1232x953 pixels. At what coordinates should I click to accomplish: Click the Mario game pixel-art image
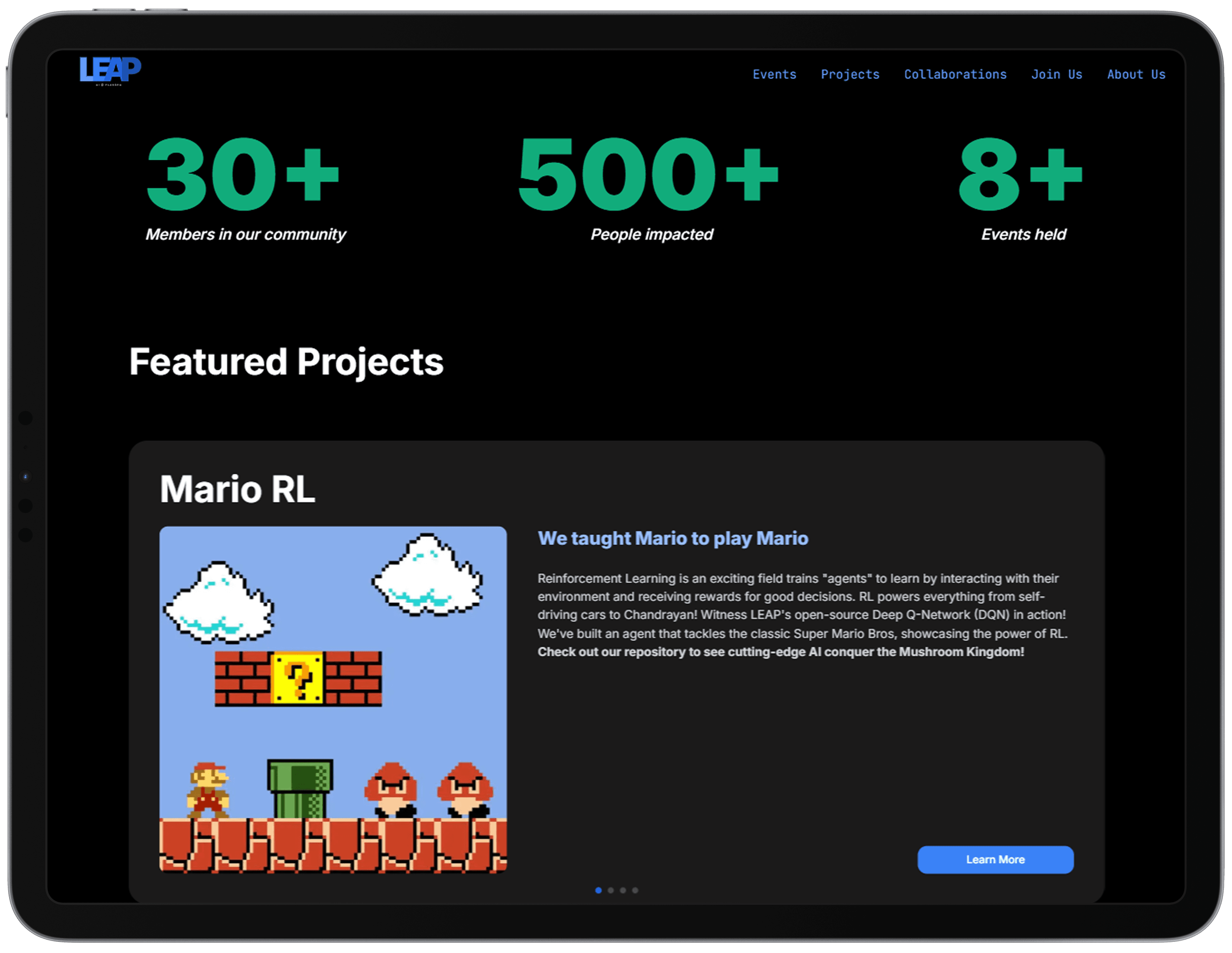click(333, 699)
